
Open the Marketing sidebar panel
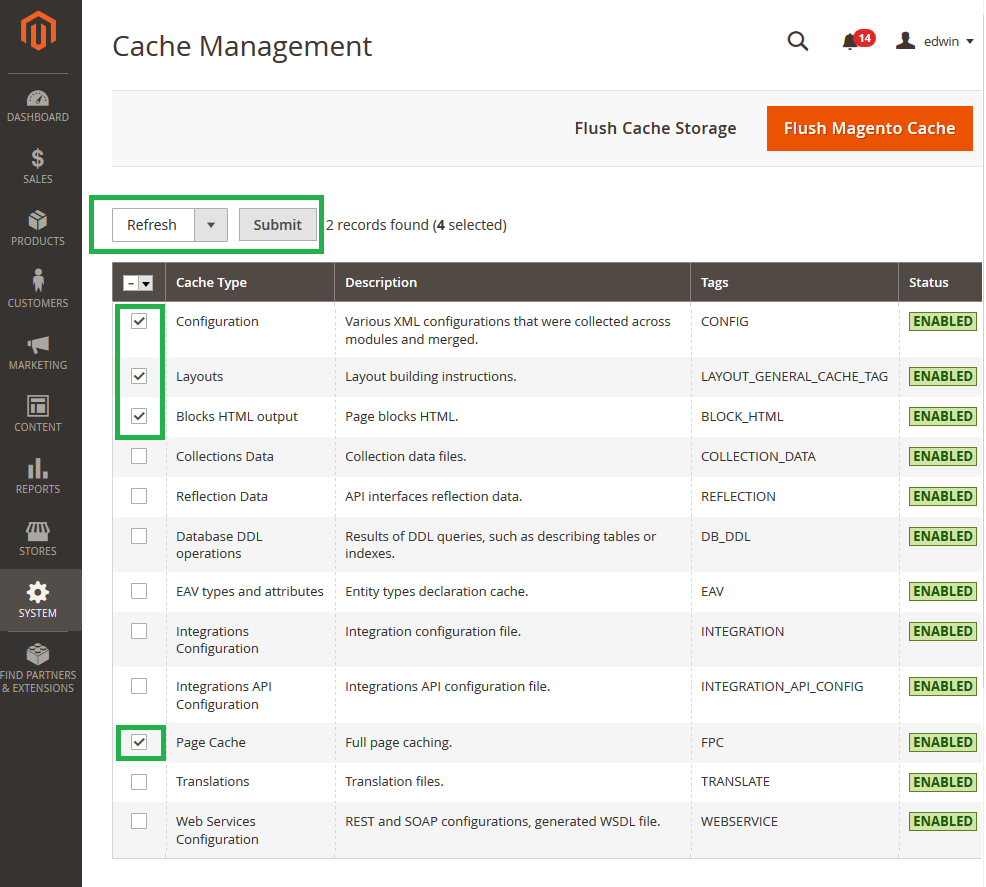[38, 352]
